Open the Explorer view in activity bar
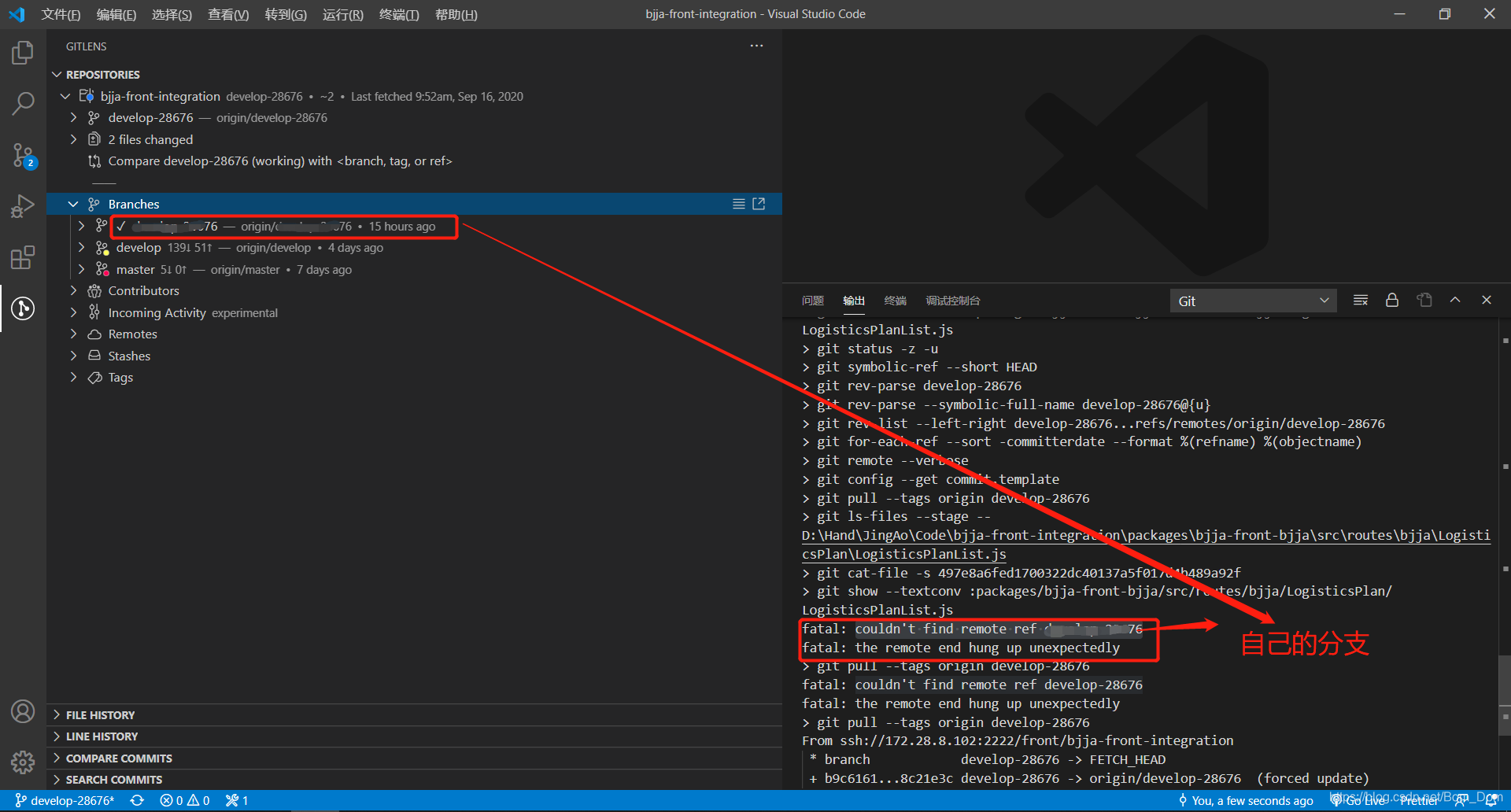The image size is (1511, 812). (23, 54)
